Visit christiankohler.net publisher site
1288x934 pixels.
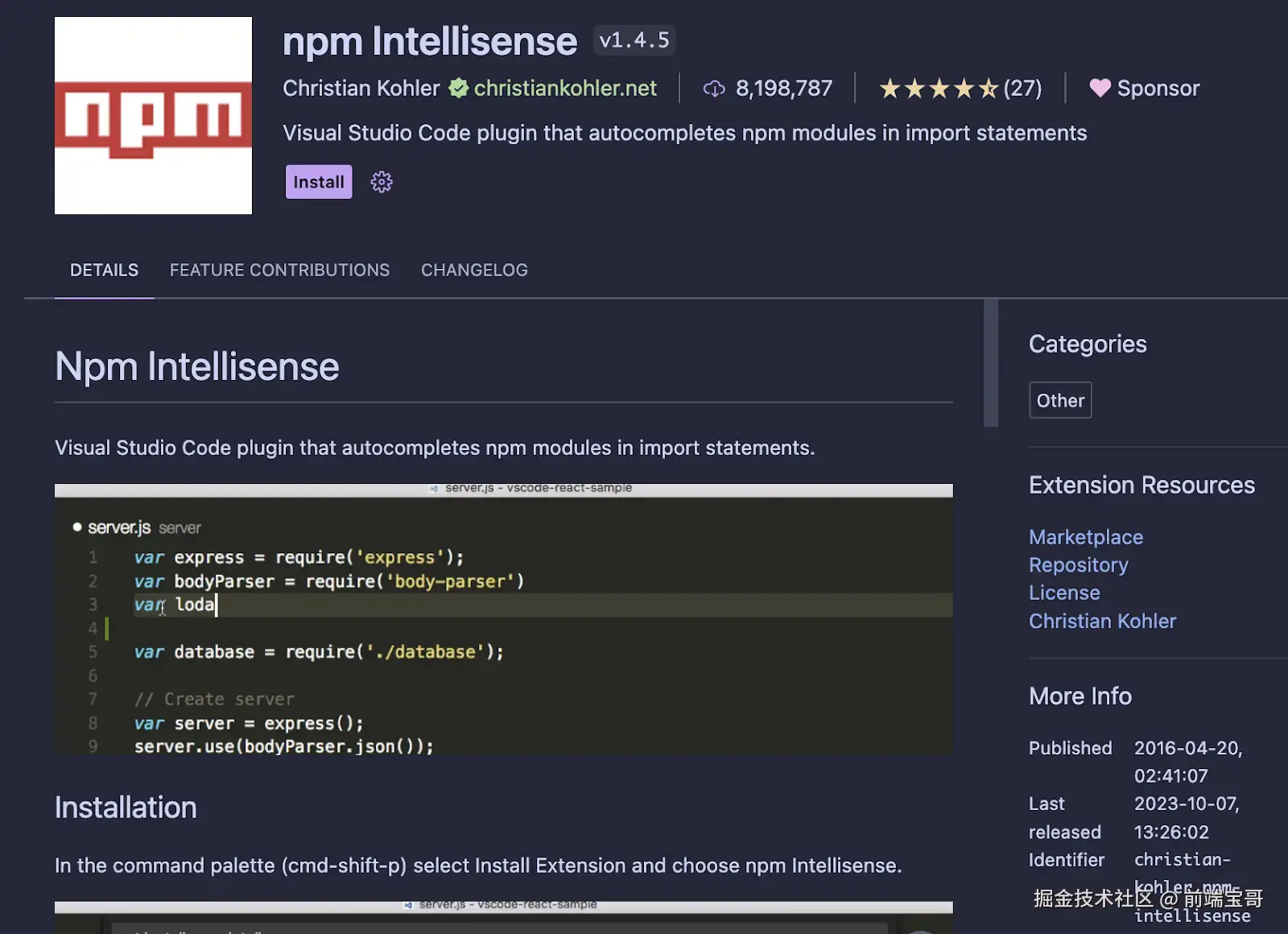pyautogui.click(x=565, y=88)
